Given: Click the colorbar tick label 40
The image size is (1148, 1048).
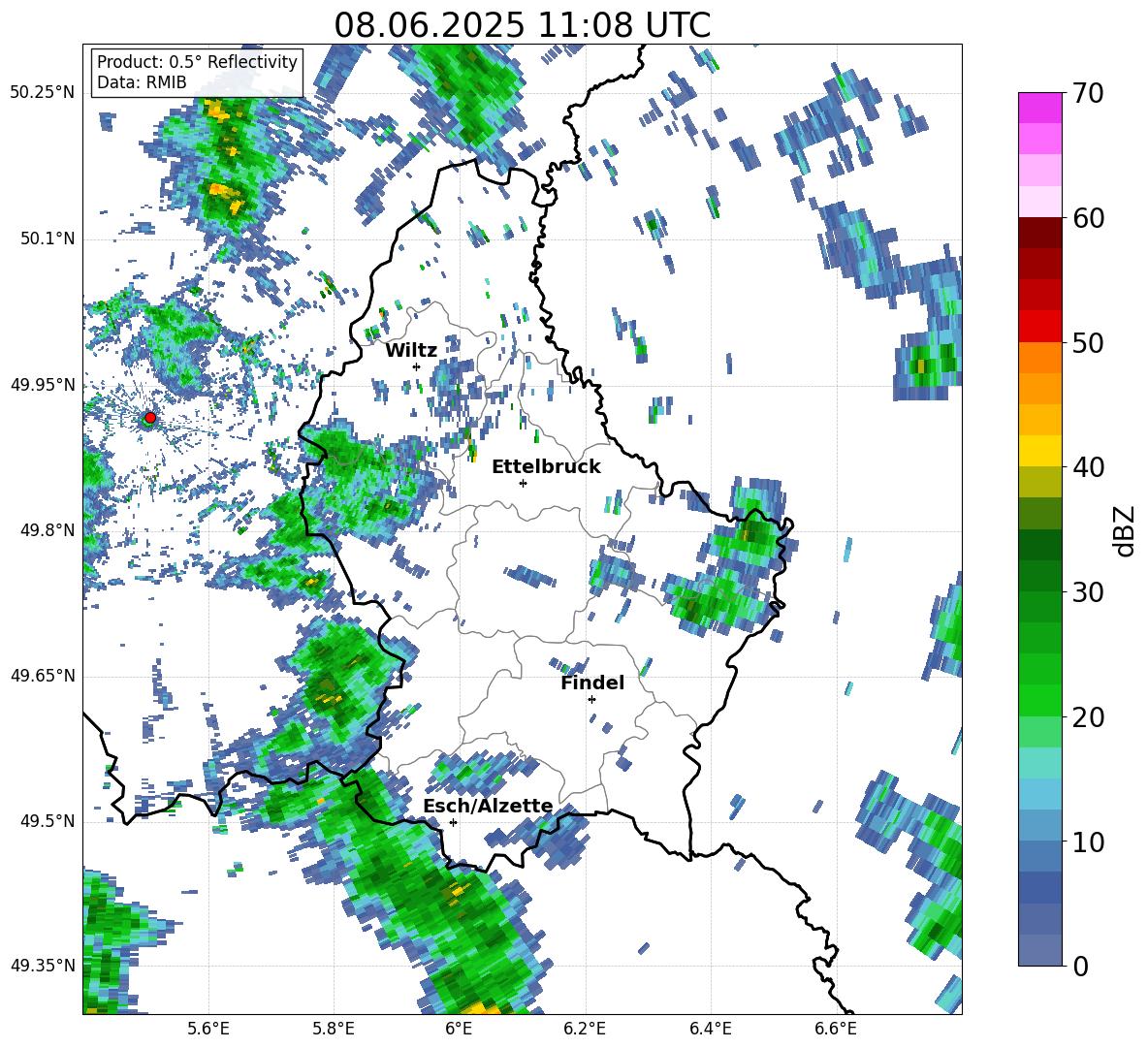Looking at the screenshot, I should tap(1088, 467).
